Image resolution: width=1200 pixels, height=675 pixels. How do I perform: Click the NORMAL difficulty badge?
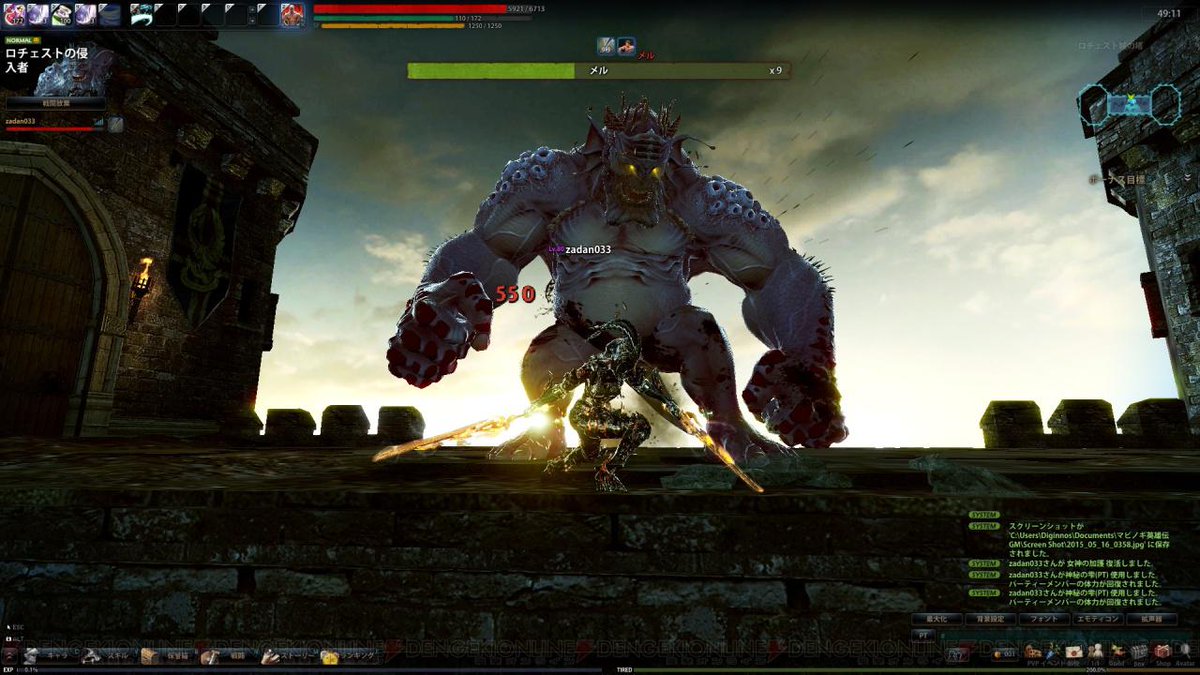pos(23,41)
